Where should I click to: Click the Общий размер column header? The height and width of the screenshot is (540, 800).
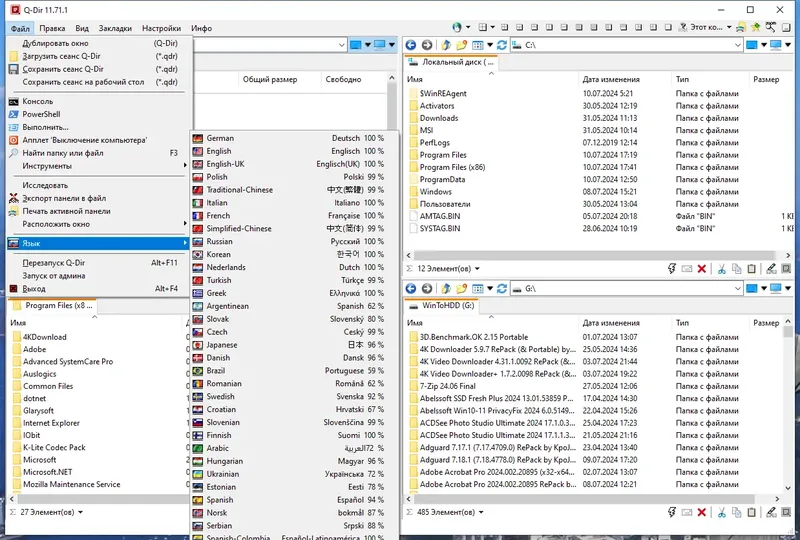(x=280, y=79)
